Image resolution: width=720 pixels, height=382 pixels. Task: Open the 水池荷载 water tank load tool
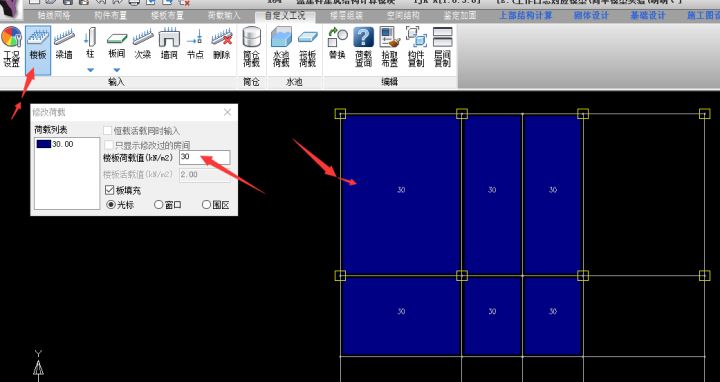click(x=281, y=47)
